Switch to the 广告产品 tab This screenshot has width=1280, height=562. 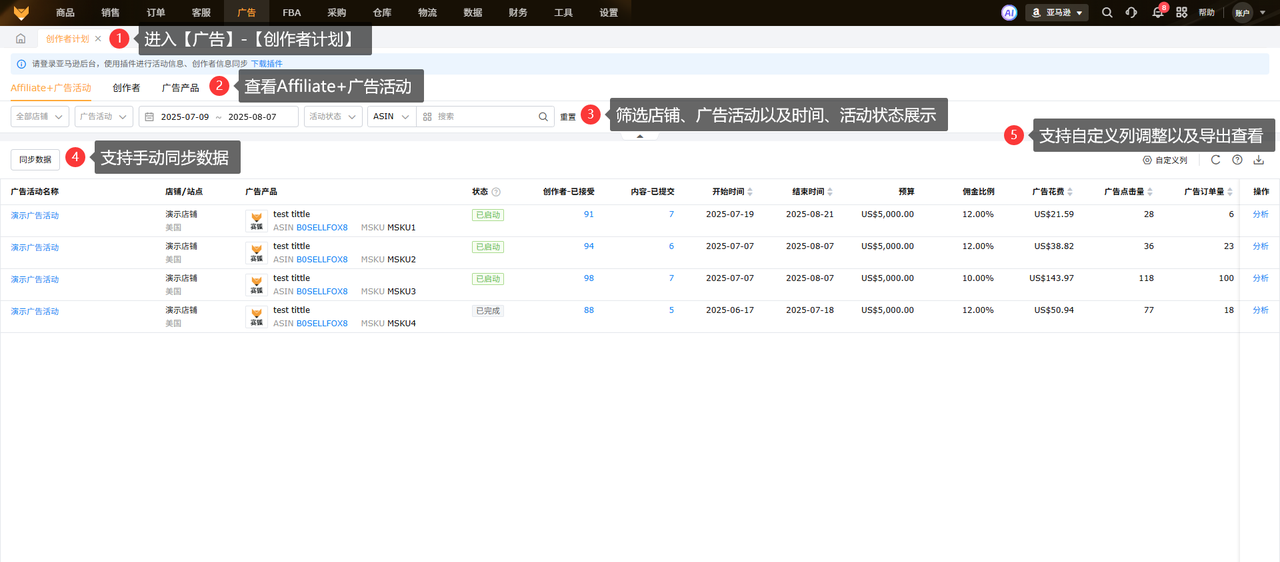tap(180, 87)
